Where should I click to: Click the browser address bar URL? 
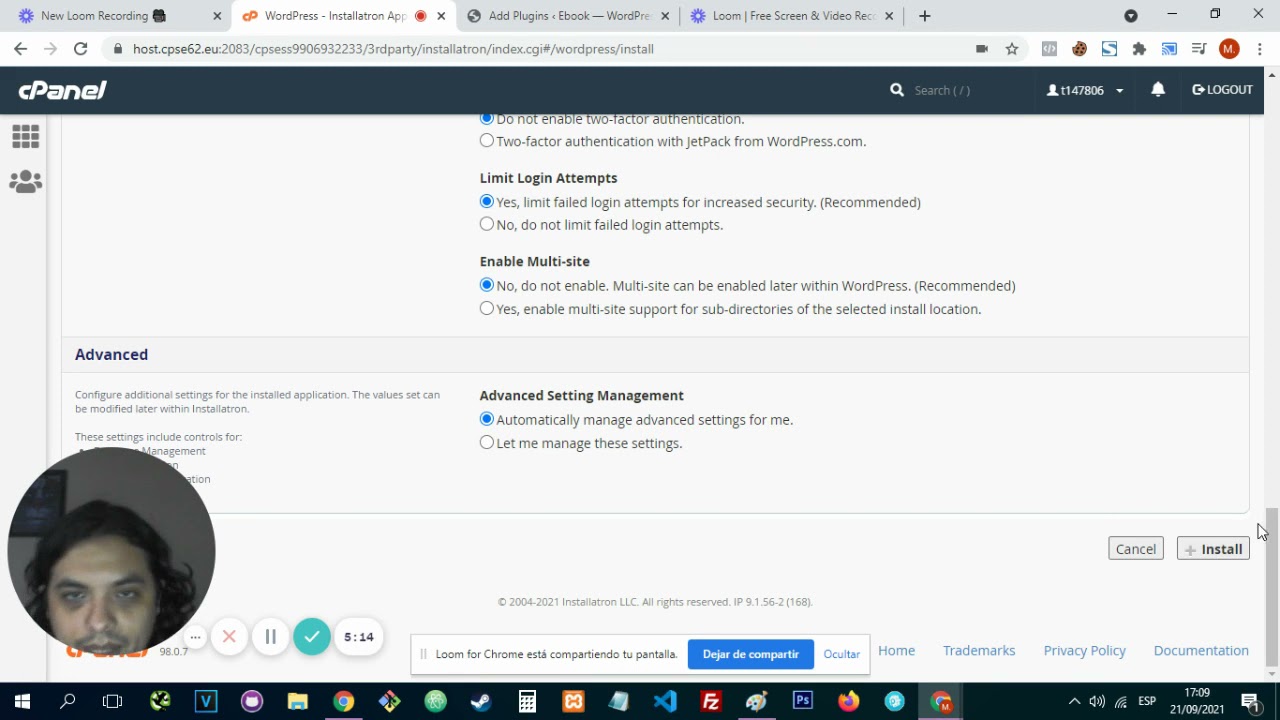click(x=393, y=49)
